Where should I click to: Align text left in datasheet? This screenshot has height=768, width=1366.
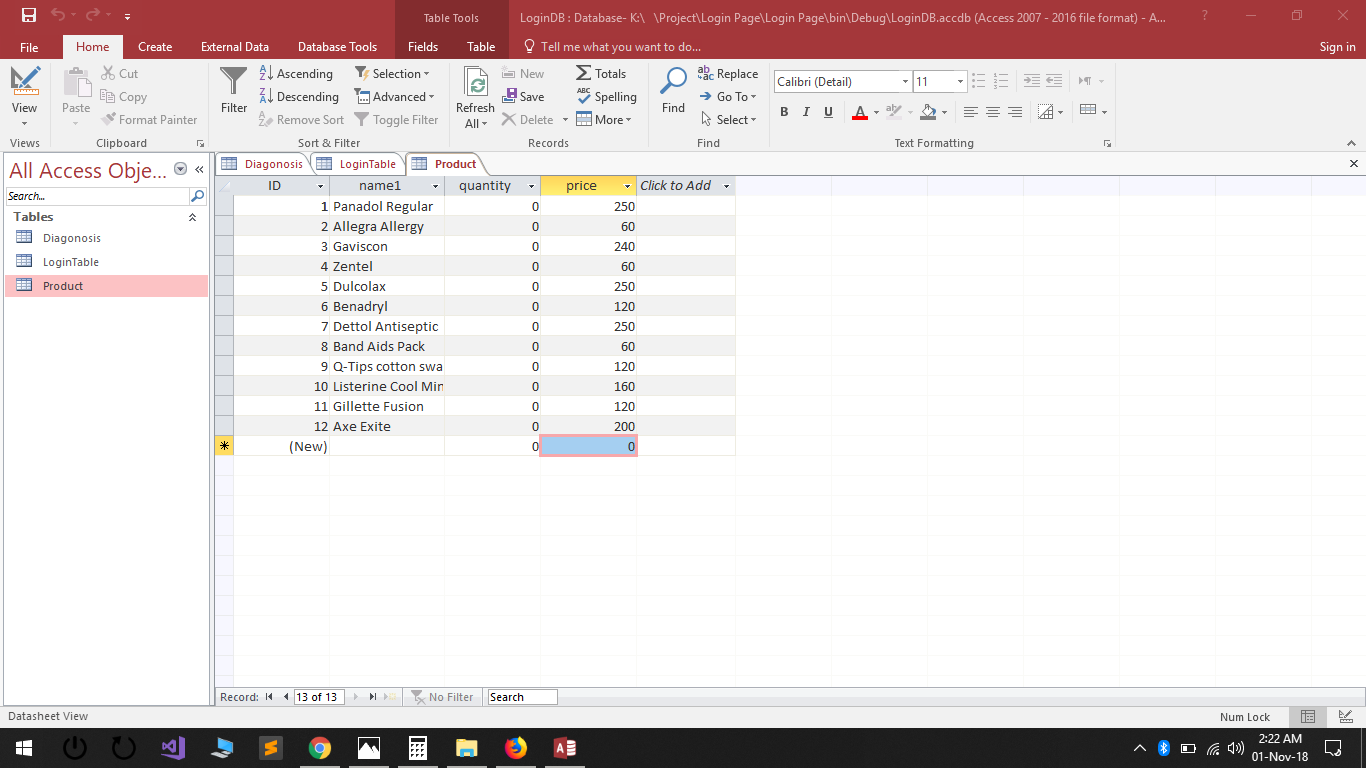[970, 112]
